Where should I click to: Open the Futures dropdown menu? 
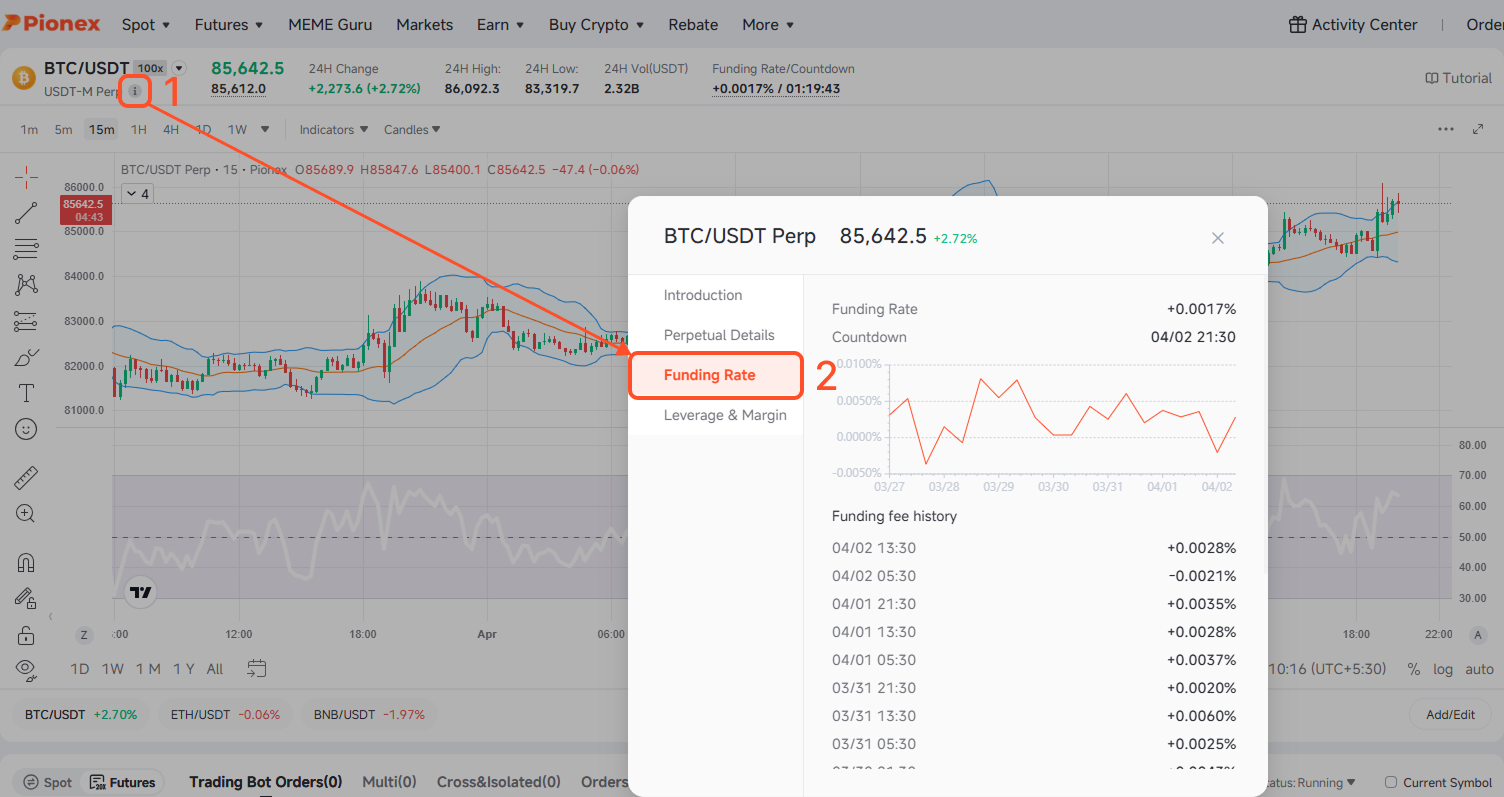[229, 24]
